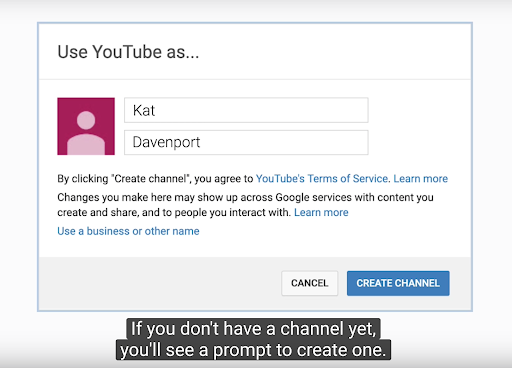Click the 'Use YouTube as...' dialog heading

click(128, 52)
